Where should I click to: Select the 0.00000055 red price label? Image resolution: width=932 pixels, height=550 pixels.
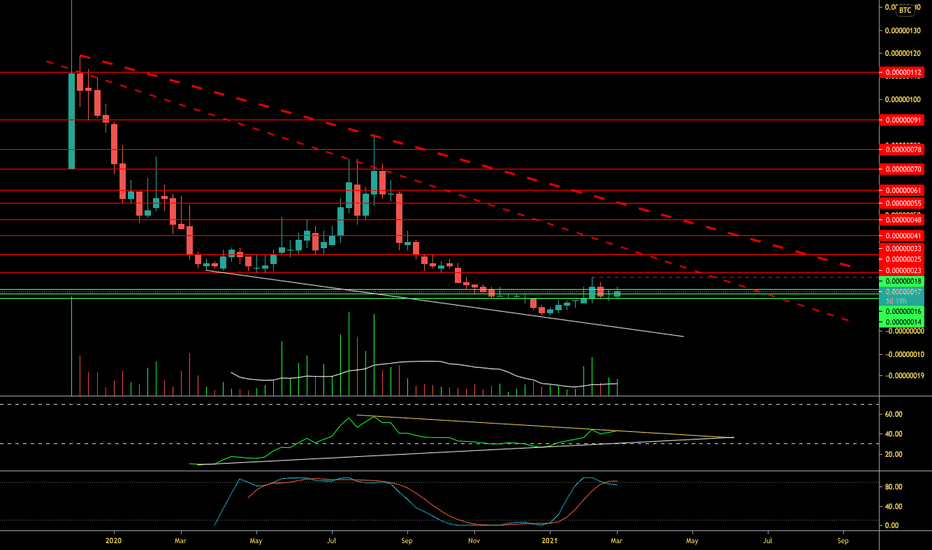[901, 203]
